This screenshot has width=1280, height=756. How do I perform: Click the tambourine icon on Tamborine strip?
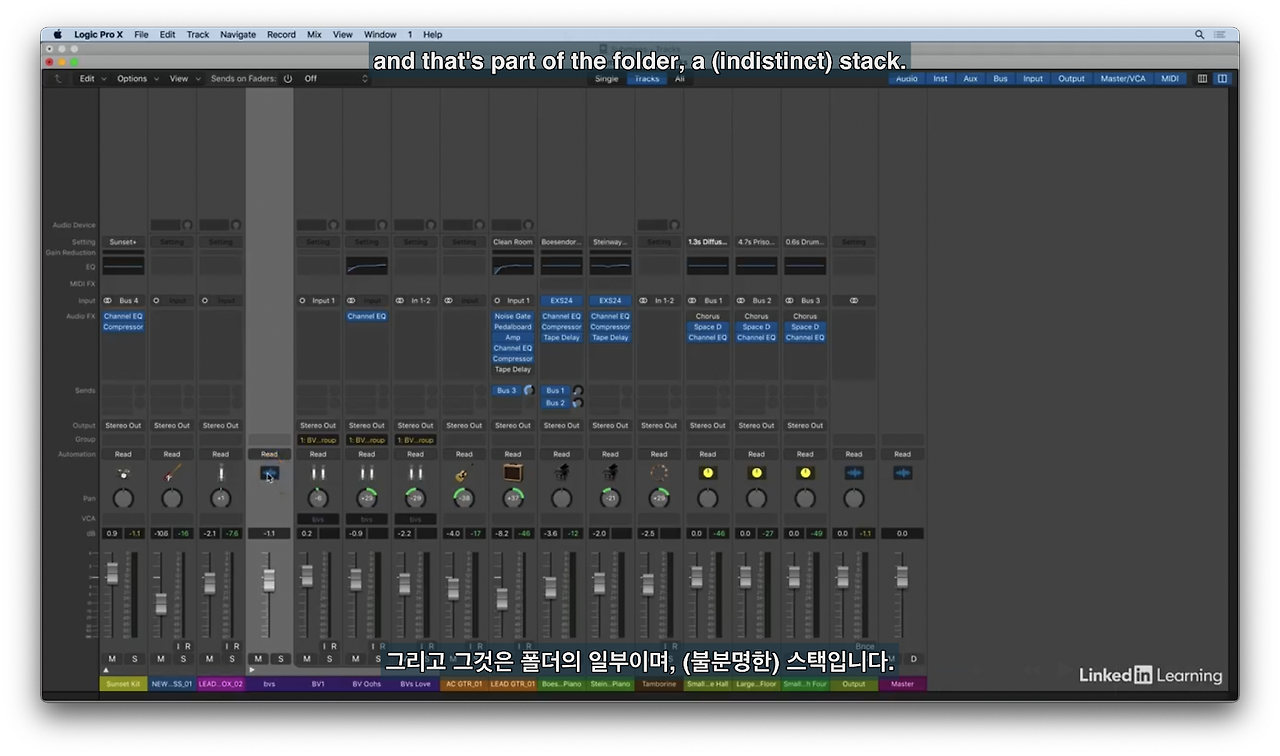tap(659, 473)
